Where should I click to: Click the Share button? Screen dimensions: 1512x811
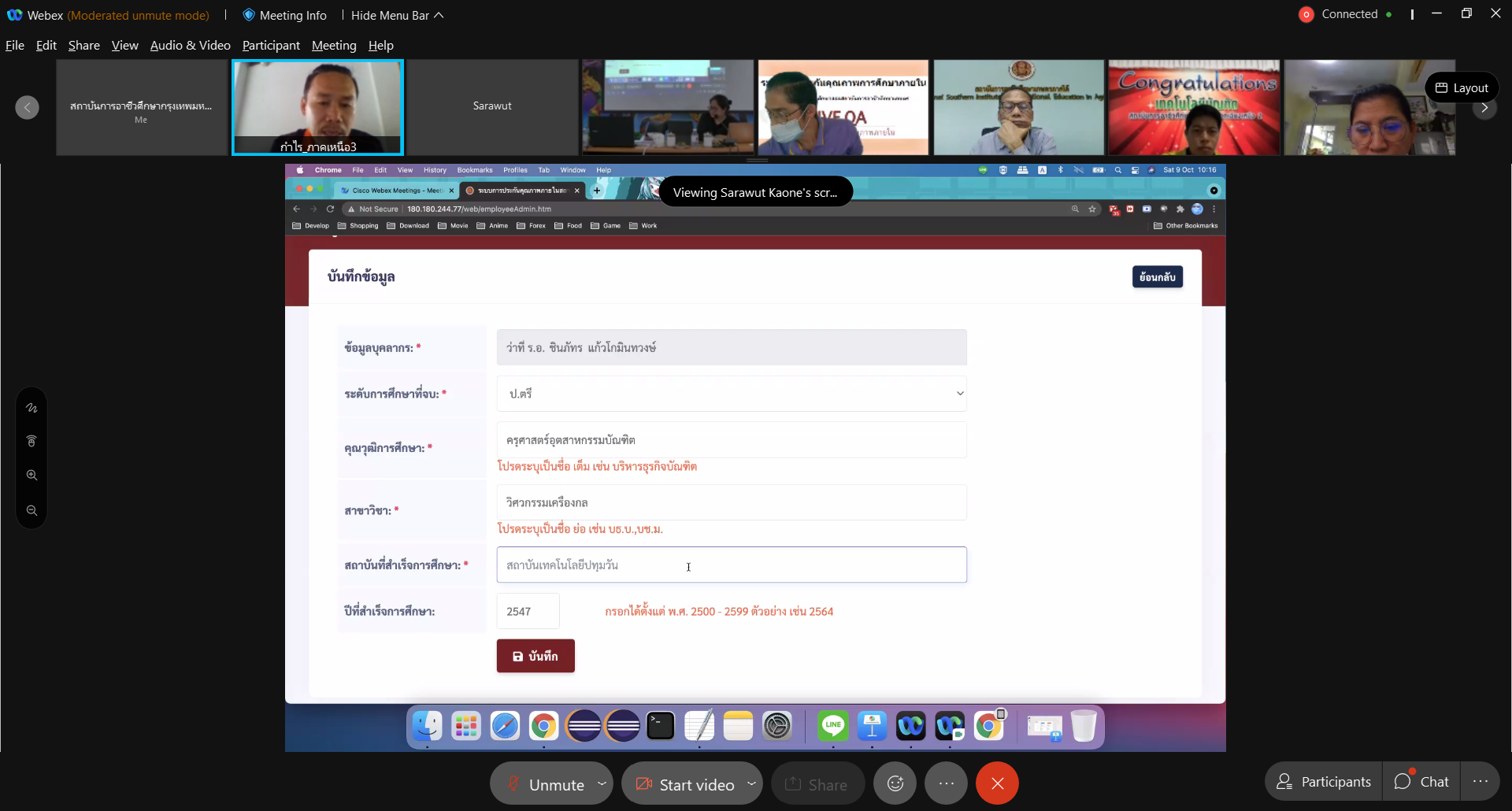817,783
